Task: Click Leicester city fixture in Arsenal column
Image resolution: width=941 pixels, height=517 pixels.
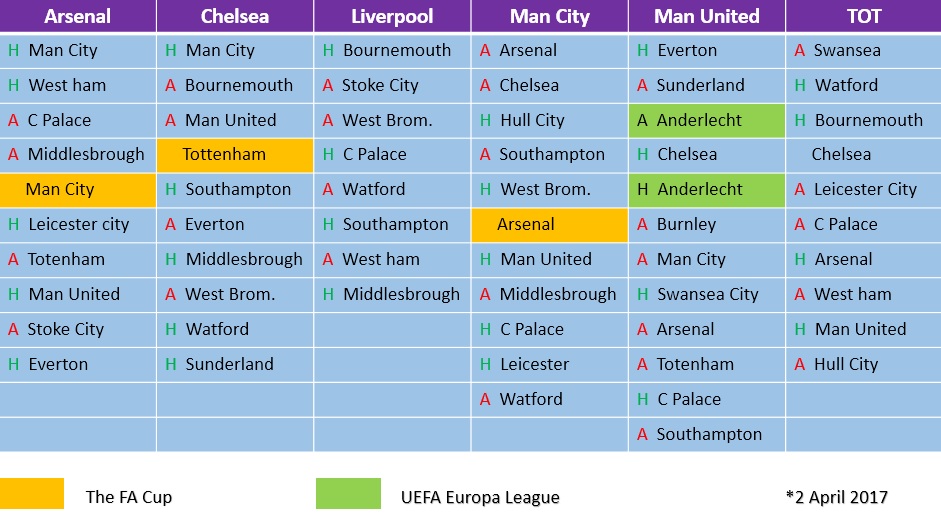Action: click(x=78, y=225)
